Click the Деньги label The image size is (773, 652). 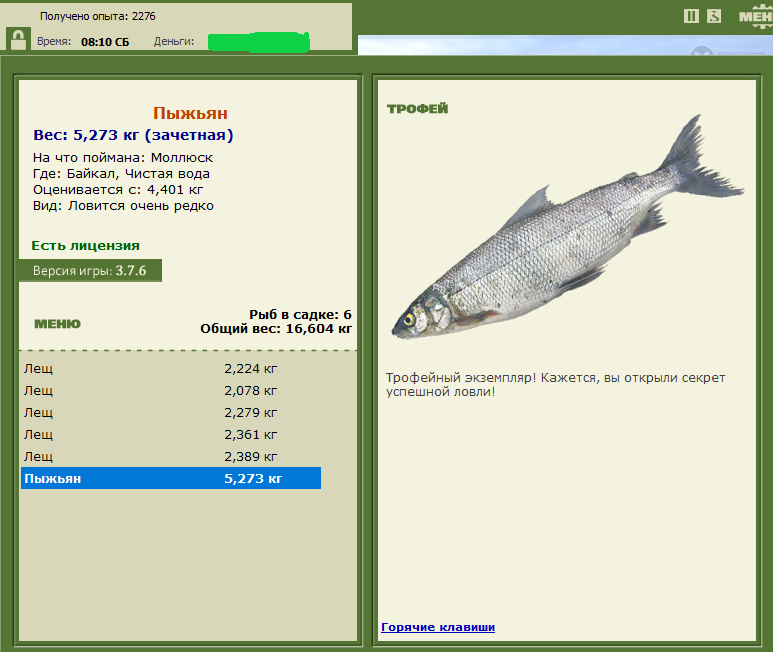174,41
